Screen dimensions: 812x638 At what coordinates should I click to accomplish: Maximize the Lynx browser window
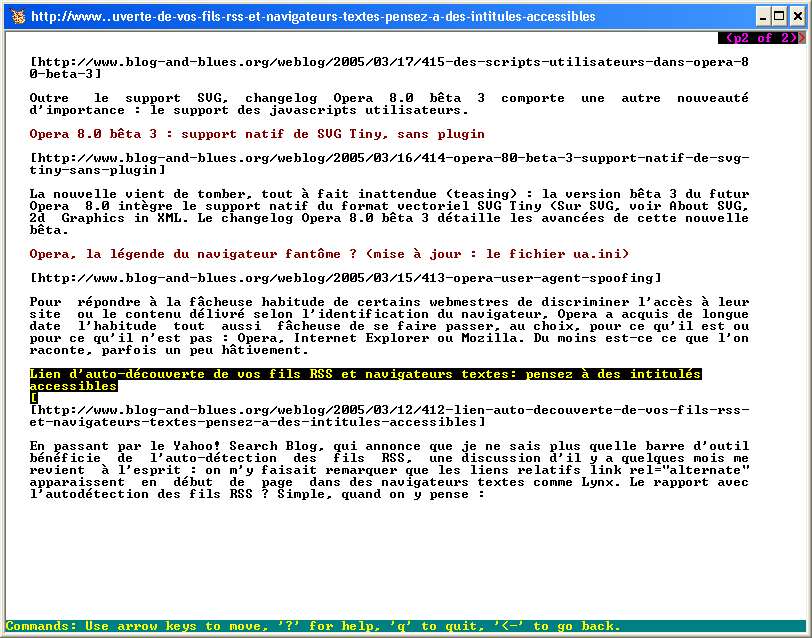[779, 17]
